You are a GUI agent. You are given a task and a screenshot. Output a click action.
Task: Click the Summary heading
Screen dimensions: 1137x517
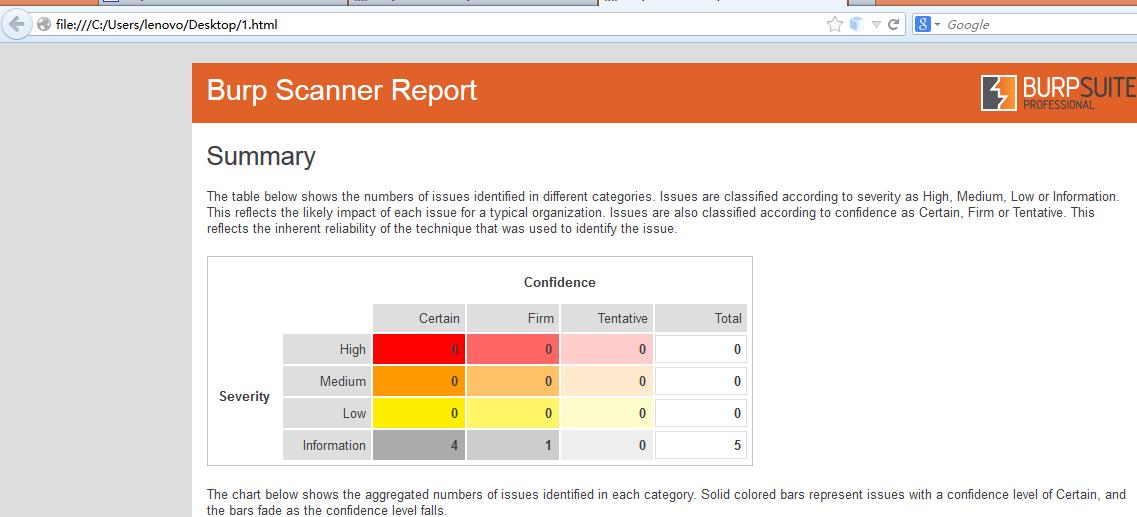[x=261, y=157]
